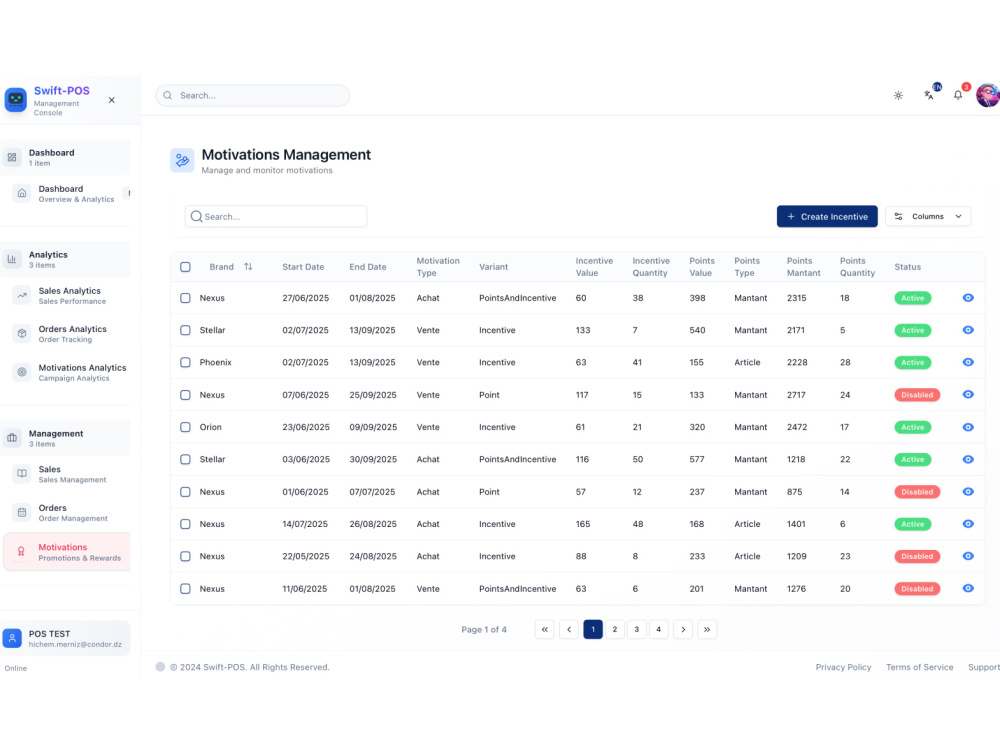1000x750 pixels.
Task: Expand the Dashboard sidebar group
Action: point(66,158)
